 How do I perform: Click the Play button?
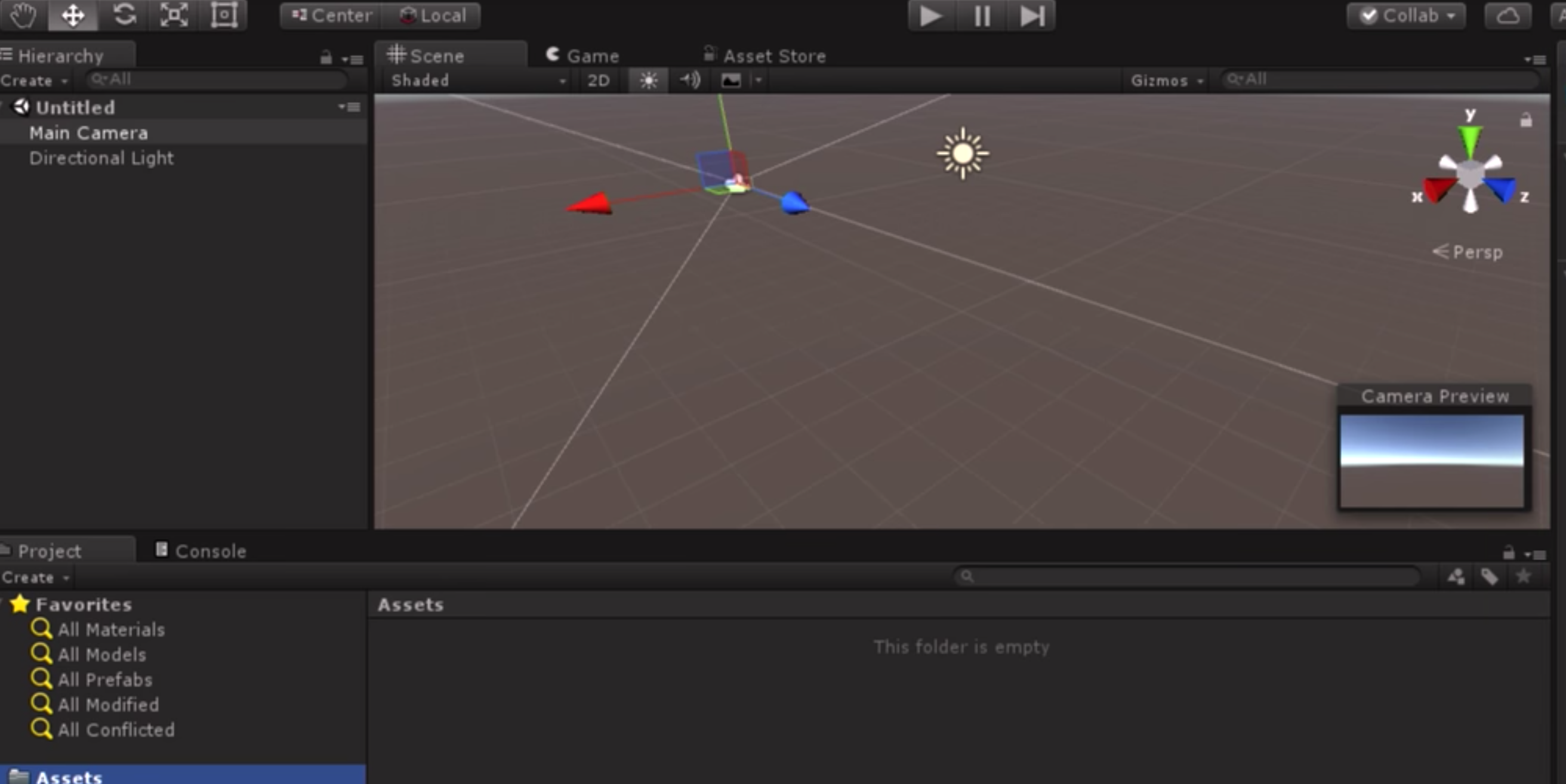[930, 16]
